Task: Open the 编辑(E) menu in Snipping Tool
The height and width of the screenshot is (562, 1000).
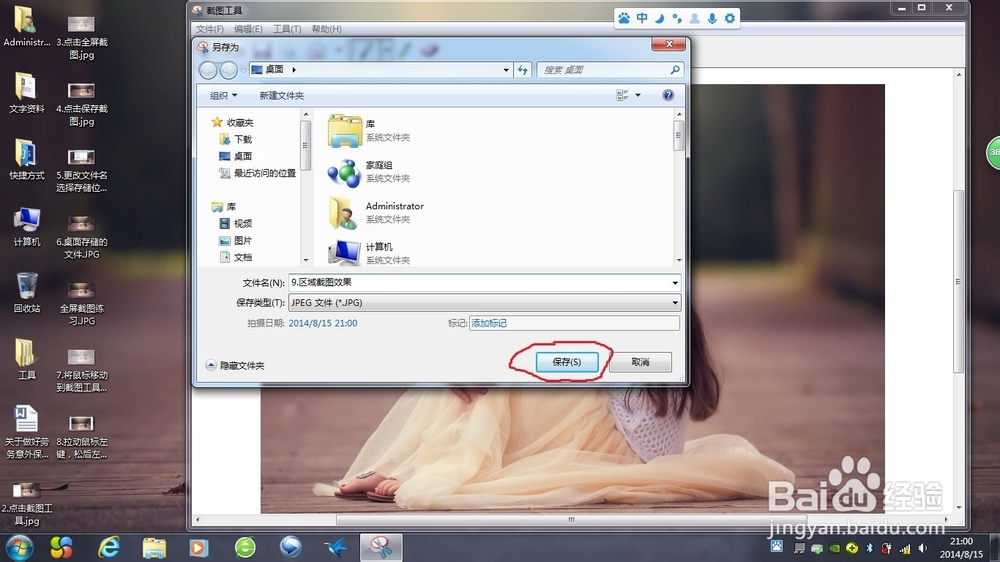Action: (248, 29)
